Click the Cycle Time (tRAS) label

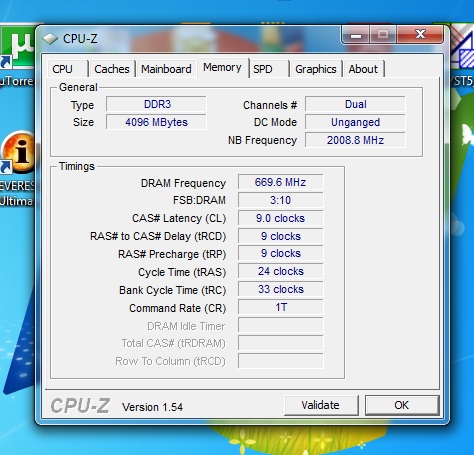pos(182,272)
